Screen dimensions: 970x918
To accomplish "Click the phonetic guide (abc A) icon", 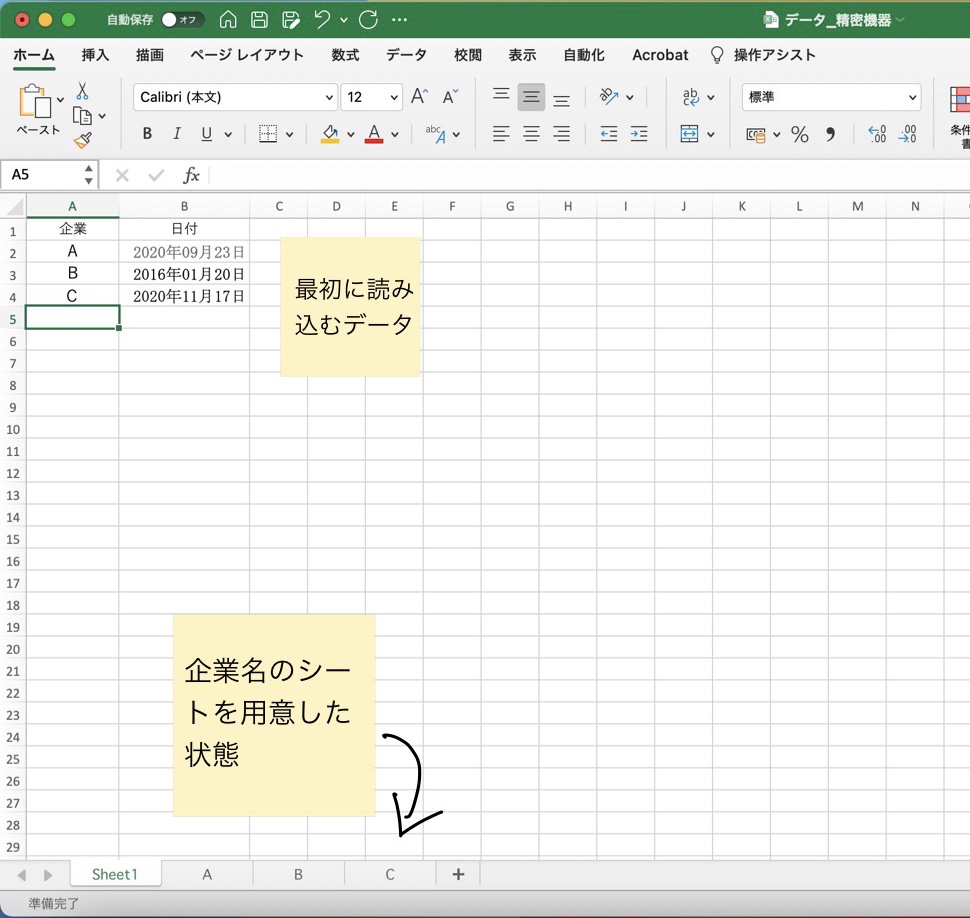I will click(x=436, y=134).
